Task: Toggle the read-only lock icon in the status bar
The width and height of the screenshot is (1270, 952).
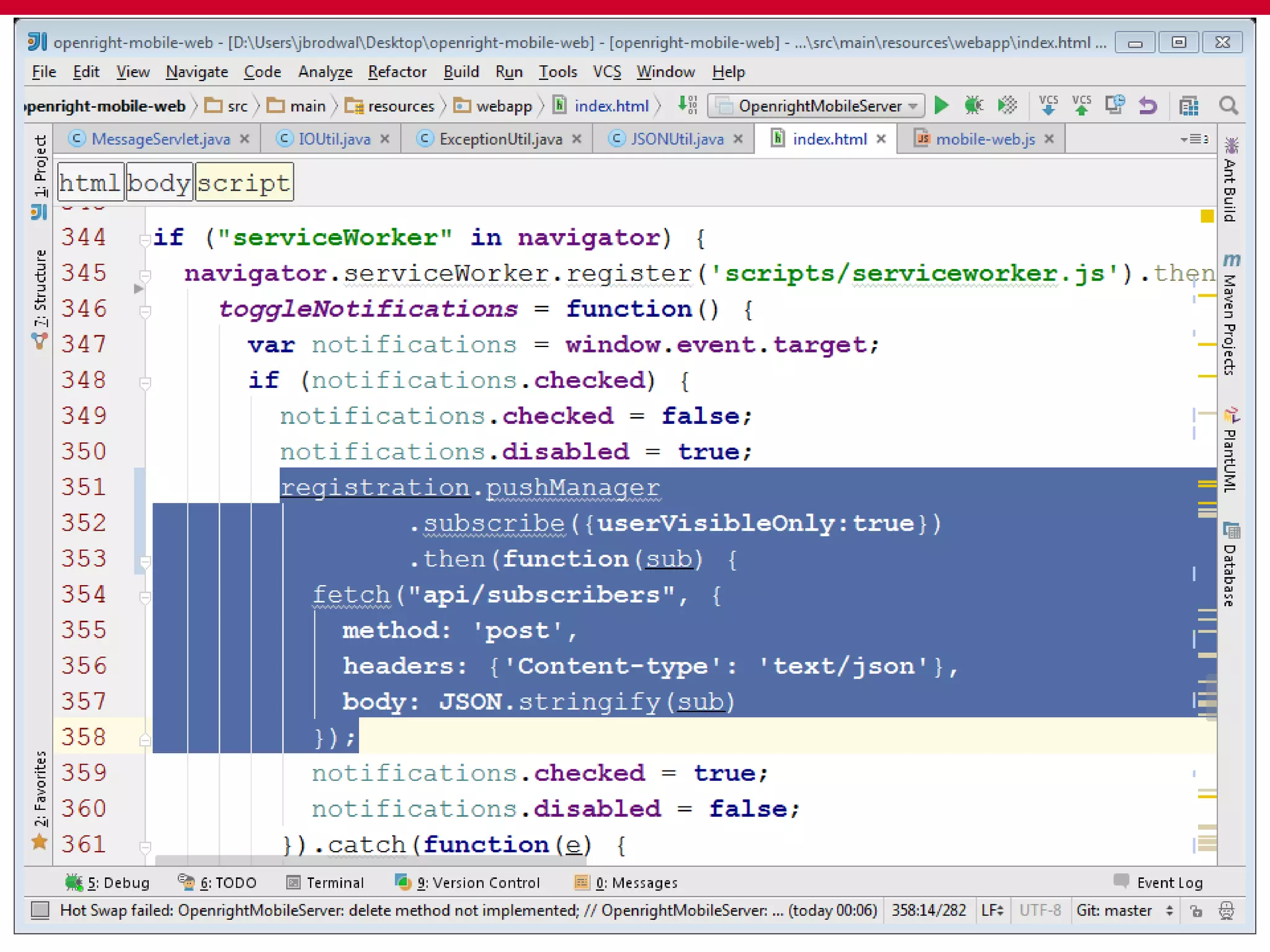Action: tap(1196, 910)
